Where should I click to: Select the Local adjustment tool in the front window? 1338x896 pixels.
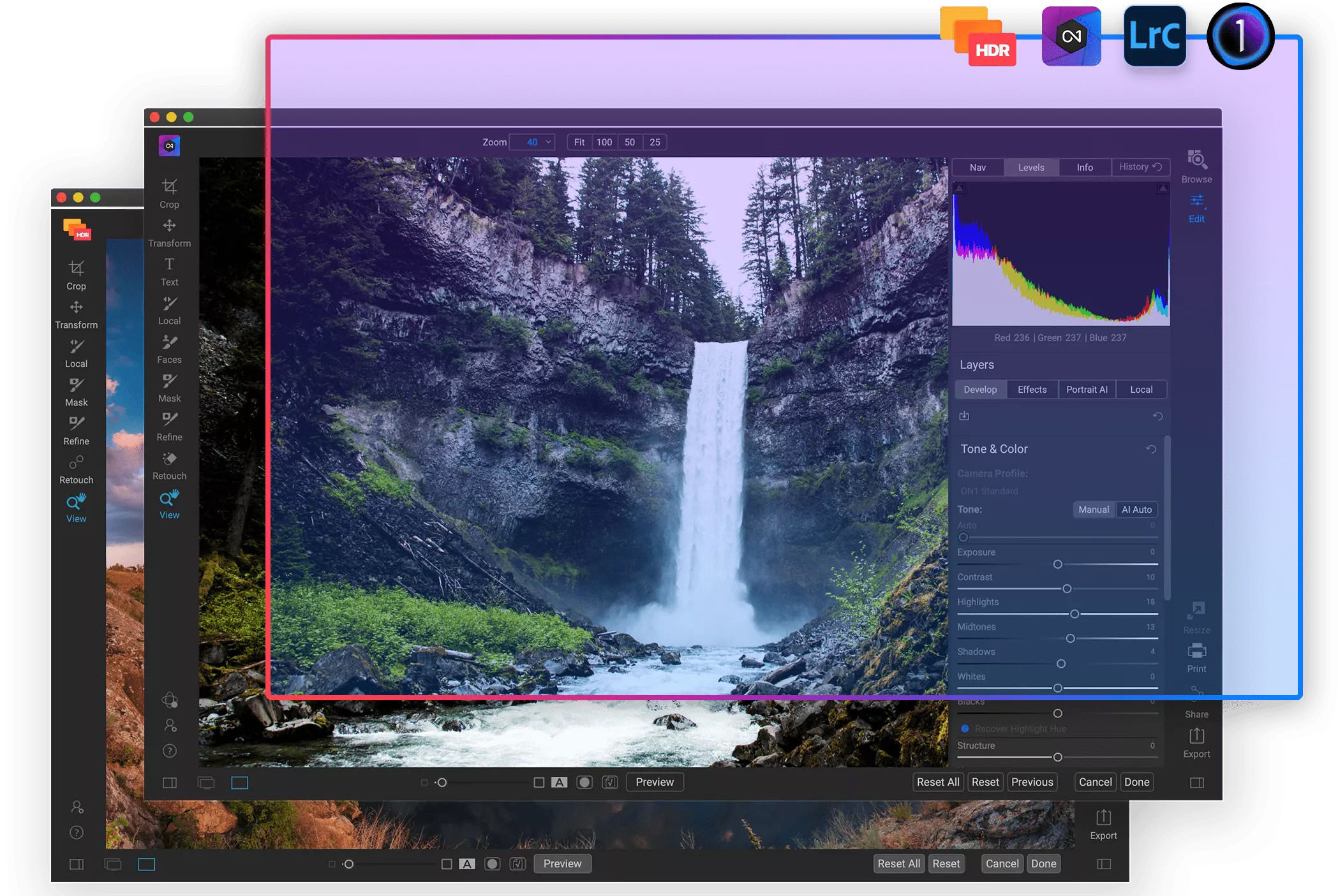tap(169, 311)
